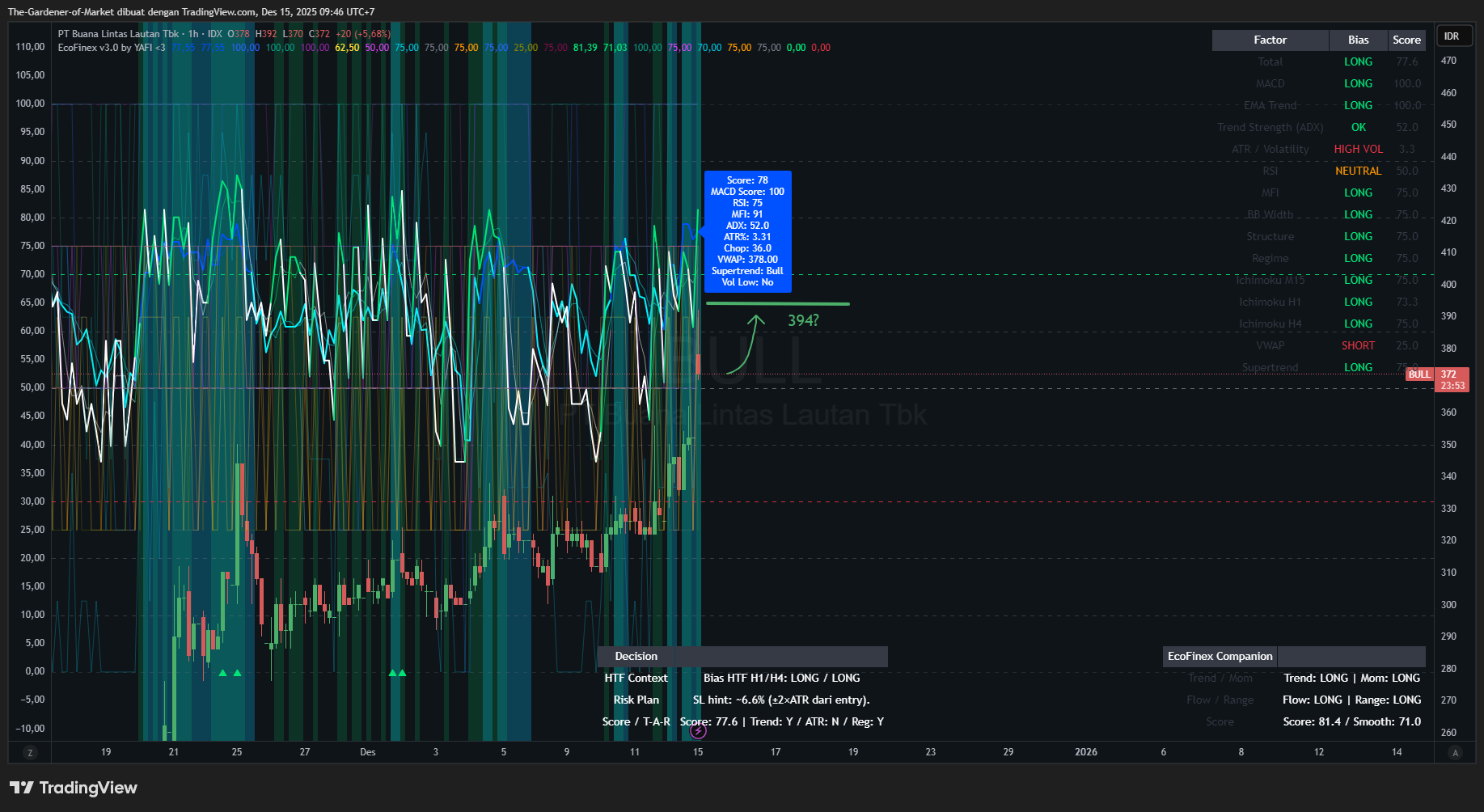This screenshot has width=1484, height=812.
Task: Click the green horizontal target line above 394
Action: click(776, 304)
